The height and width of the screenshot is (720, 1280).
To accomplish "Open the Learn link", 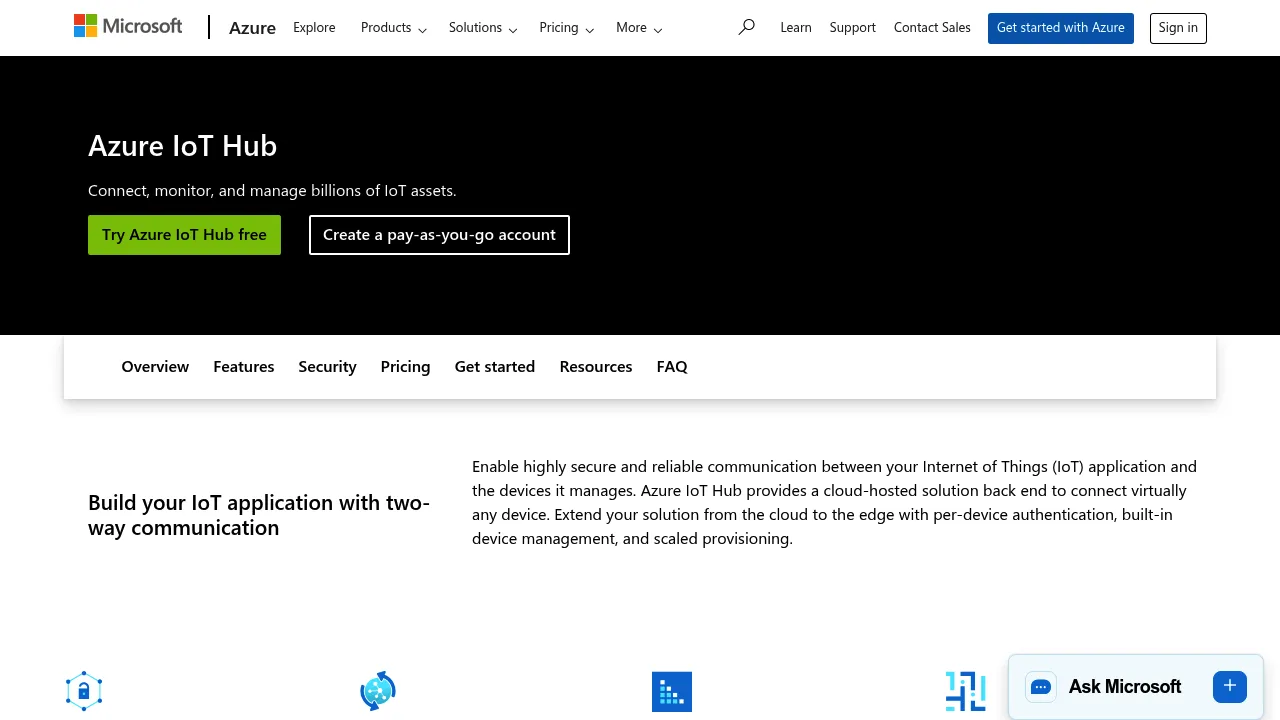I will point(796,28).
